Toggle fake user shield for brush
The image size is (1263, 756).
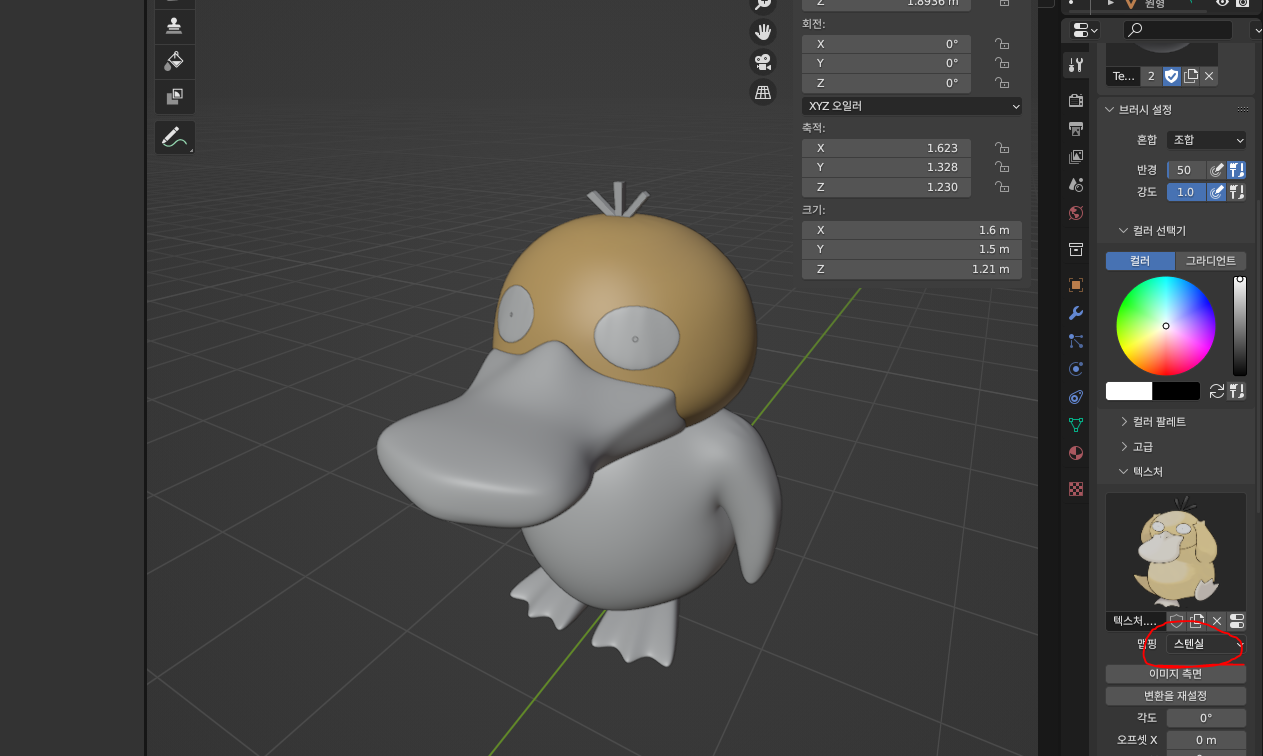click(x=1172, y=76)
